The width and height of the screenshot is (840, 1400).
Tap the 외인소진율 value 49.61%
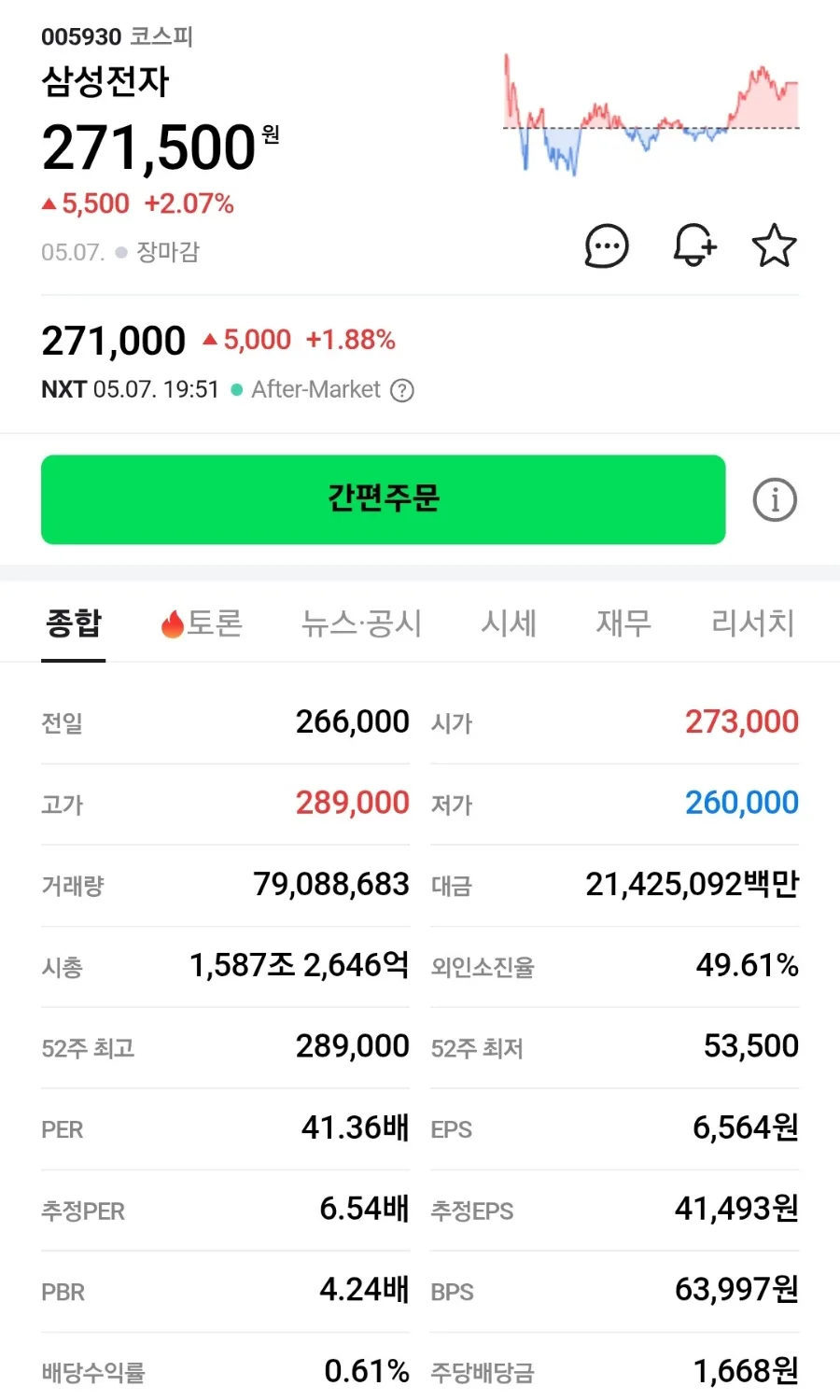tap(748, 965)
